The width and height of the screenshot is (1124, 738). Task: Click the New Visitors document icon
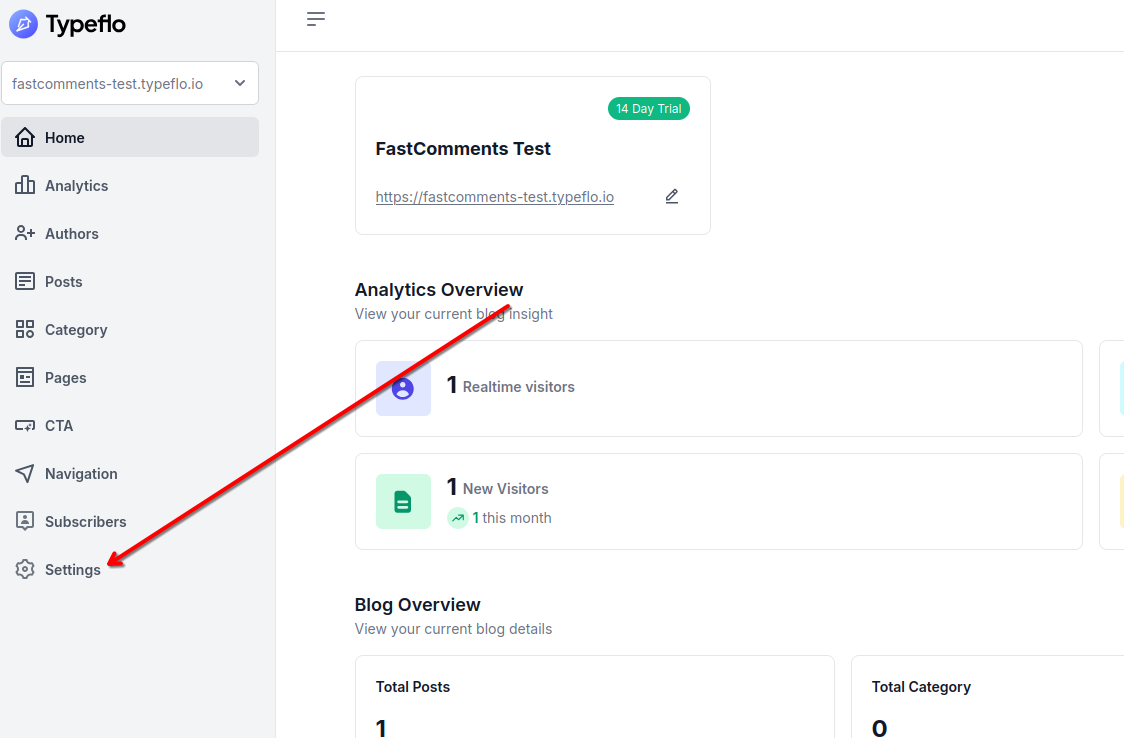pos(403,502)
